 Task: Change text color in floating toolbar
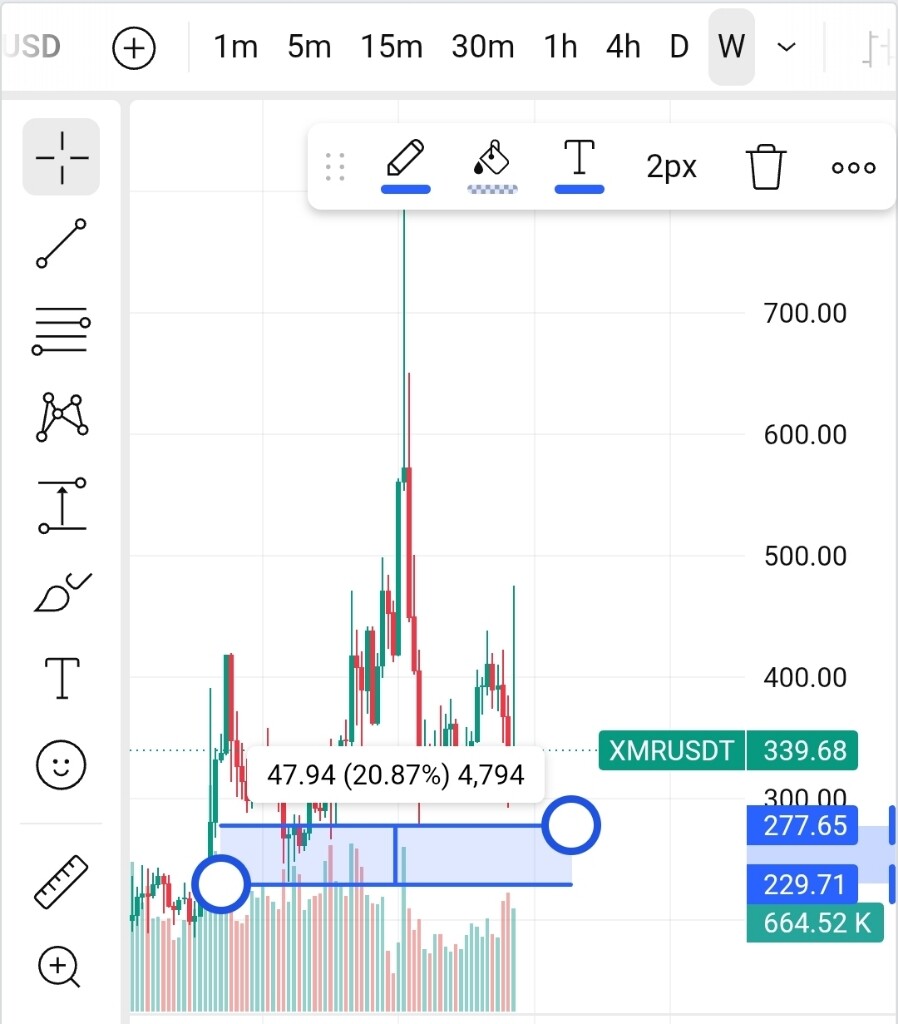tap(579, 166)
